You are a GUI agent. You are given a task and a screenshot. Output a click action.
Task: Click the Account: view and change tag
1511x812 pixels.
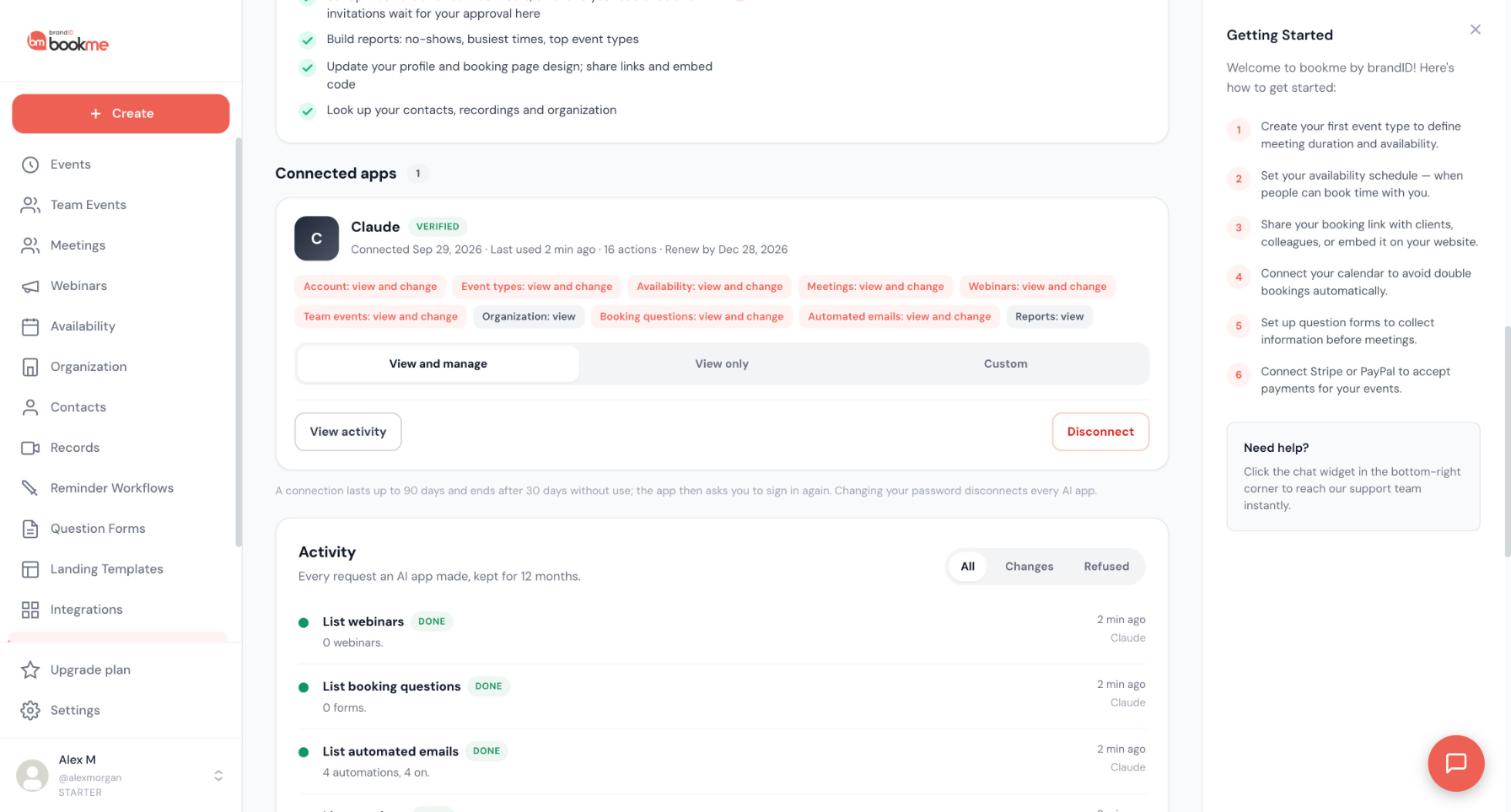pos(370,286)
